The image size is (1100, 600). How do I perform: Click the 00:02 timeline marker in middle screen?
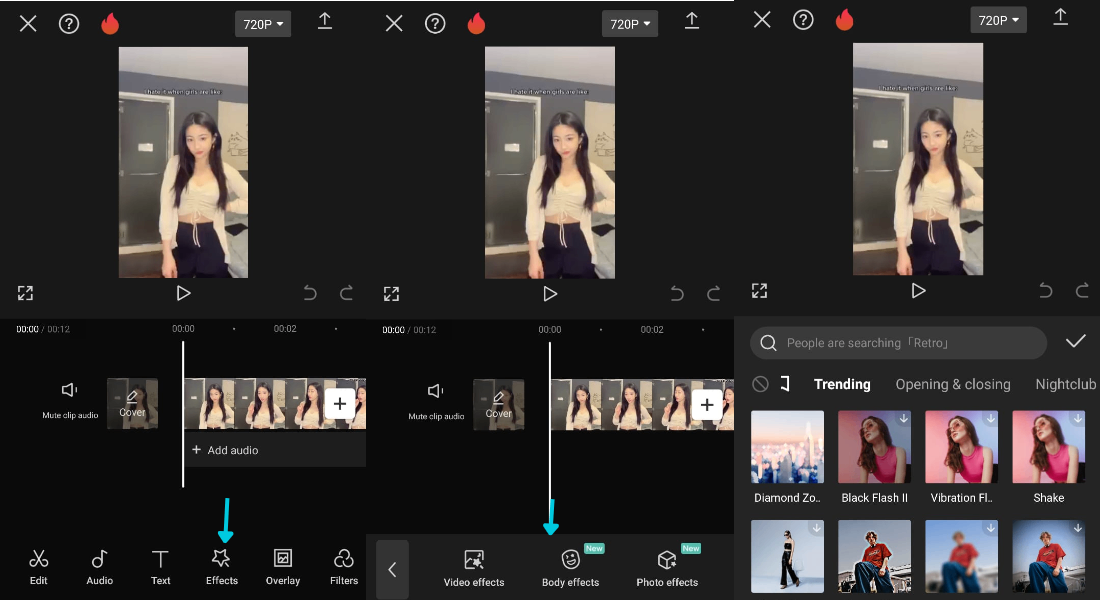pyautogui.click(x=652, y=329)
